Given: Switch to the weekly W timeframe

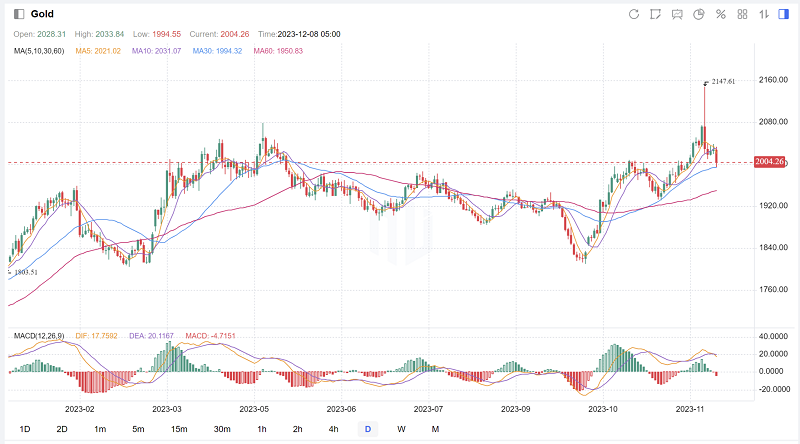Looking at the screenshot, I should pyautogui.click(x=401, y=429).
